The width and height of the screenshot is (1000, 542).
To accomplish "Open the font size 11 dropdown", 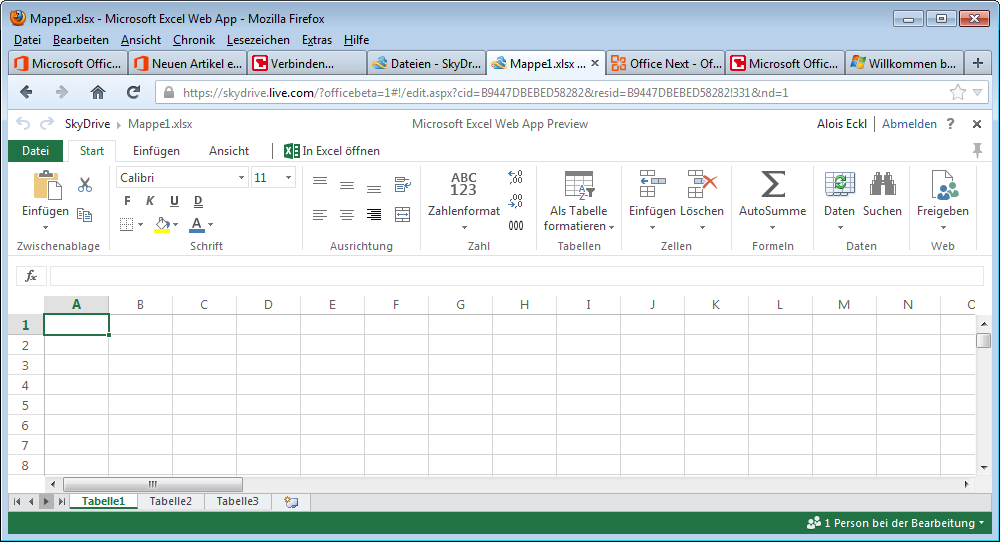I will 288,178.
